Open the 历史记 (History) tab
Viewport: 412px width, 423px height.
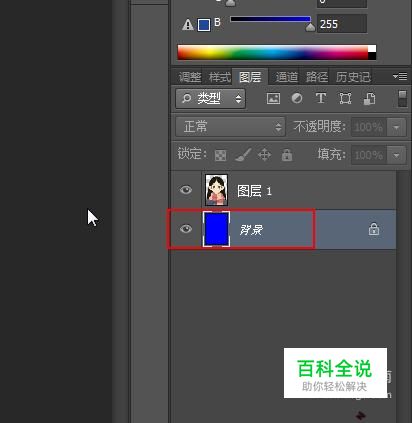point(353,77)
